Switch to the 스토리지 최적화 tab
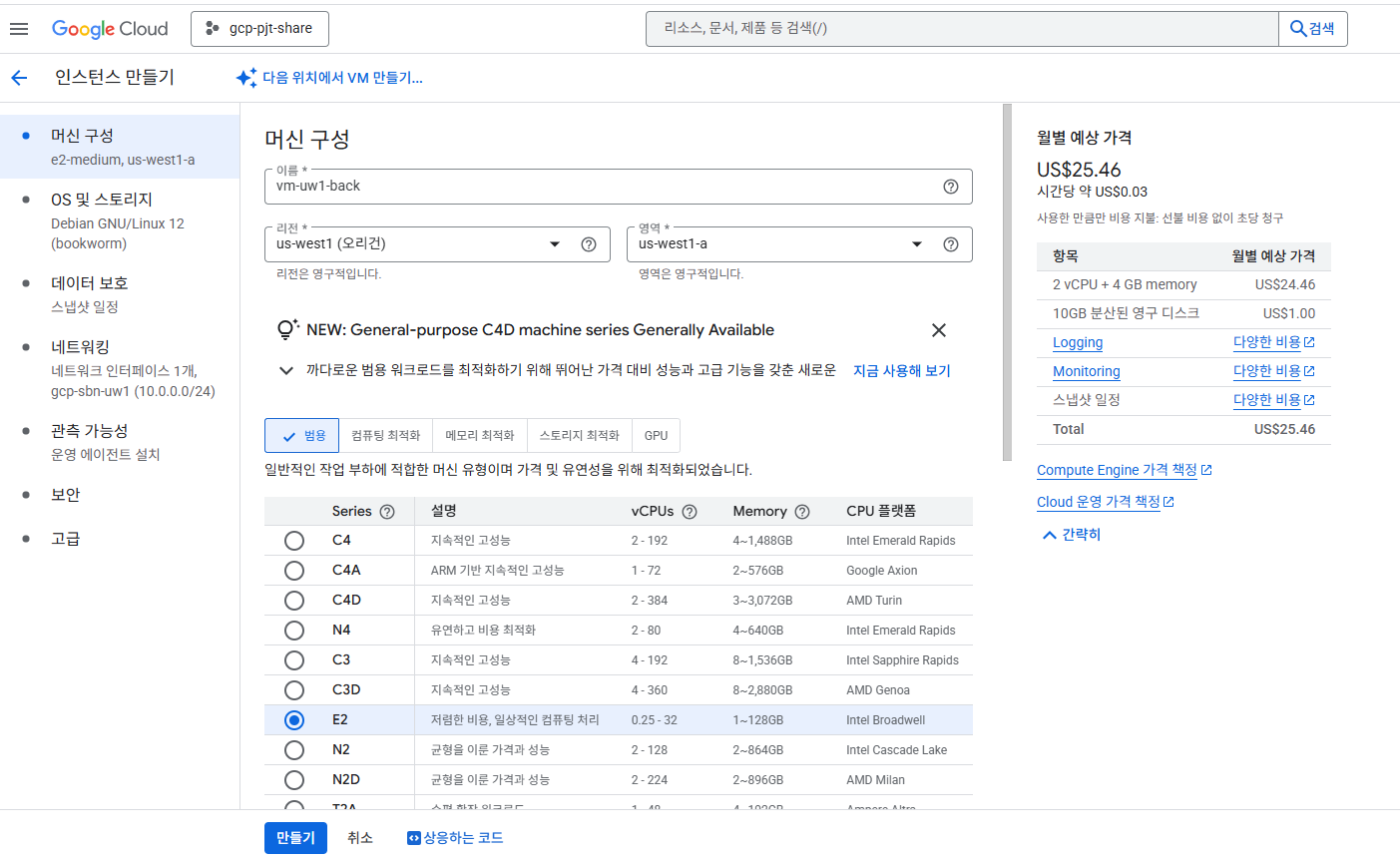This screenshot has width=1400, height=859. (580, 436)
